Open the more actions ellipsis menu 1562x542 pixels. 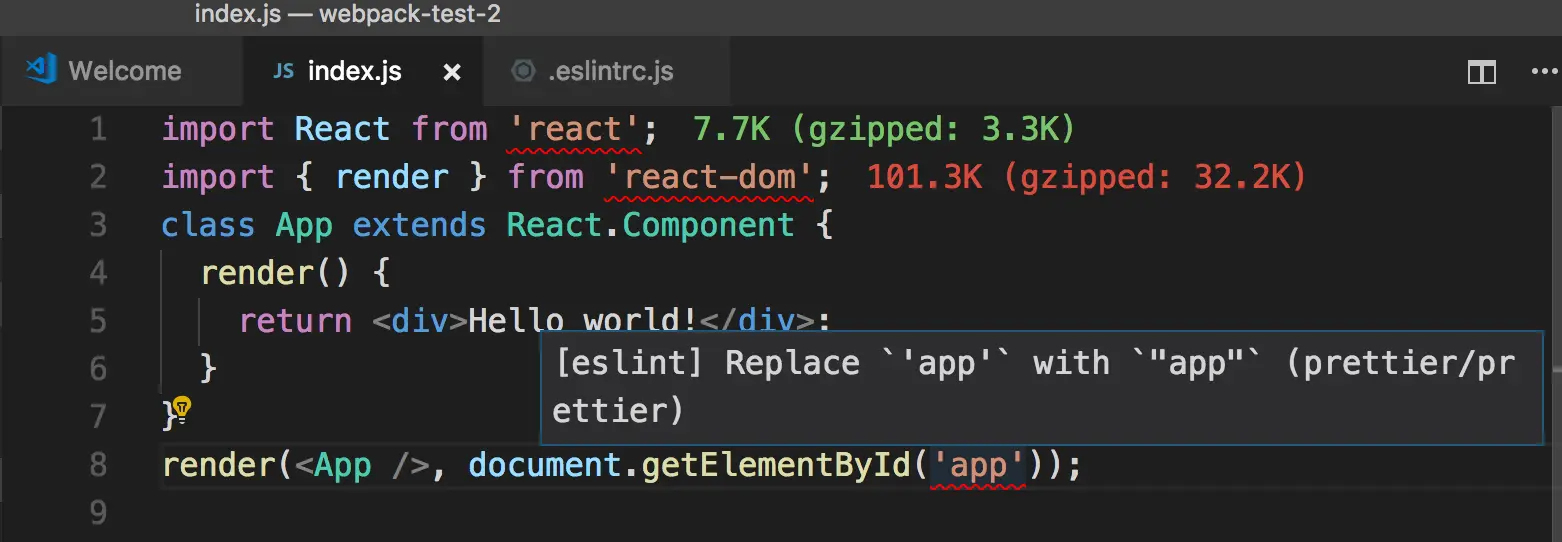tap(1544, 72)
